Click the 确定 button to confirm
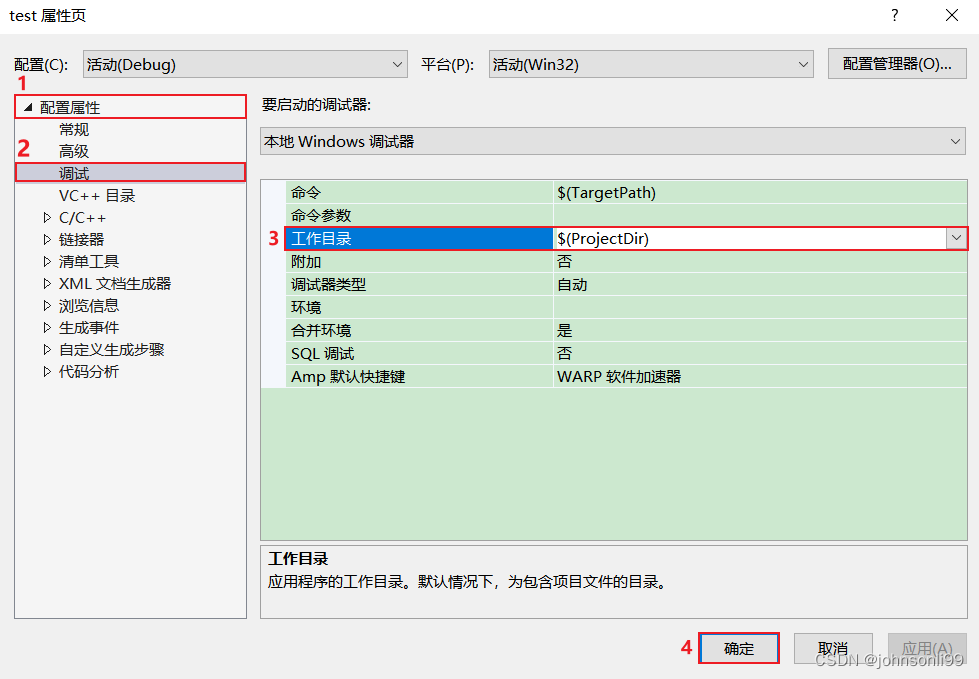 coord(738,648)
